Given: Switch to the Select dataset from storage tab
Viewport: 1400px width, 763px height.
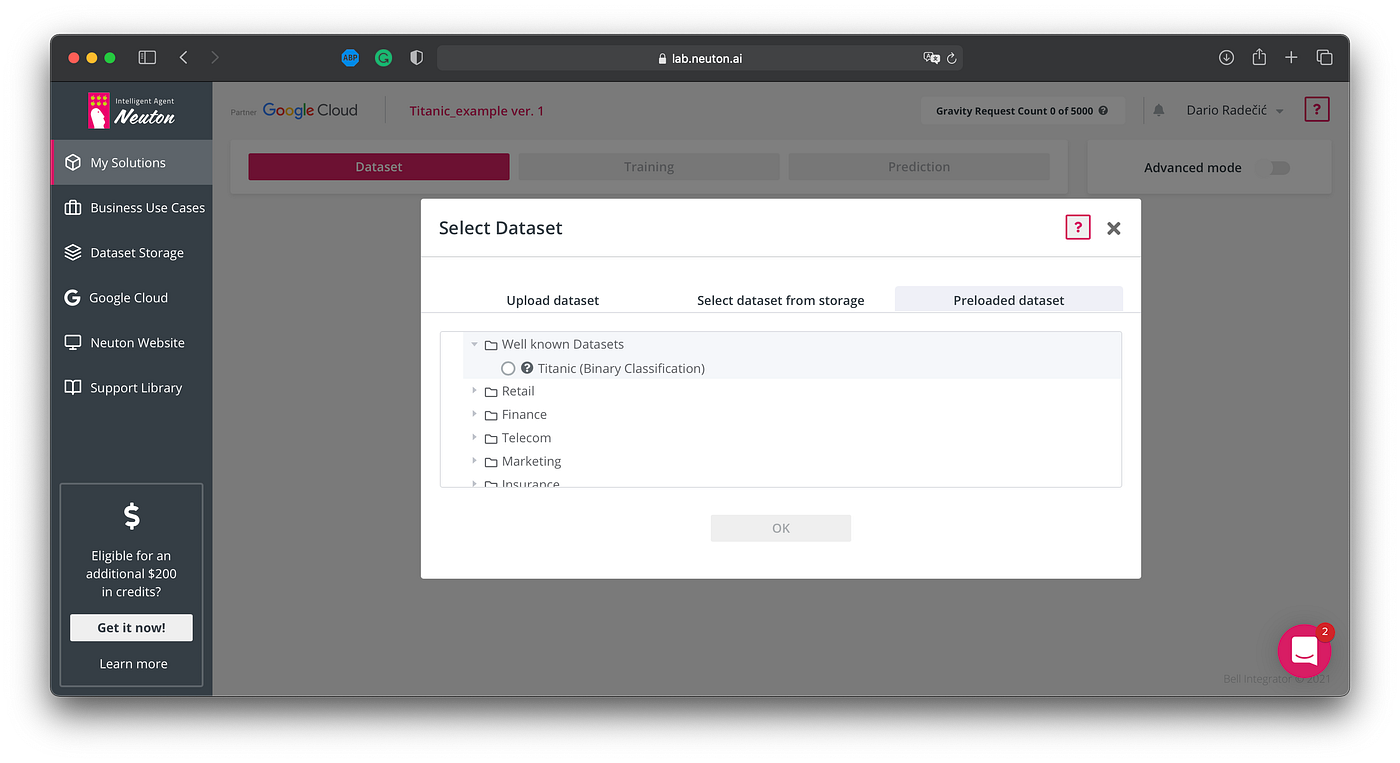Looking at the screenshot, I should (x=780, y=299).
